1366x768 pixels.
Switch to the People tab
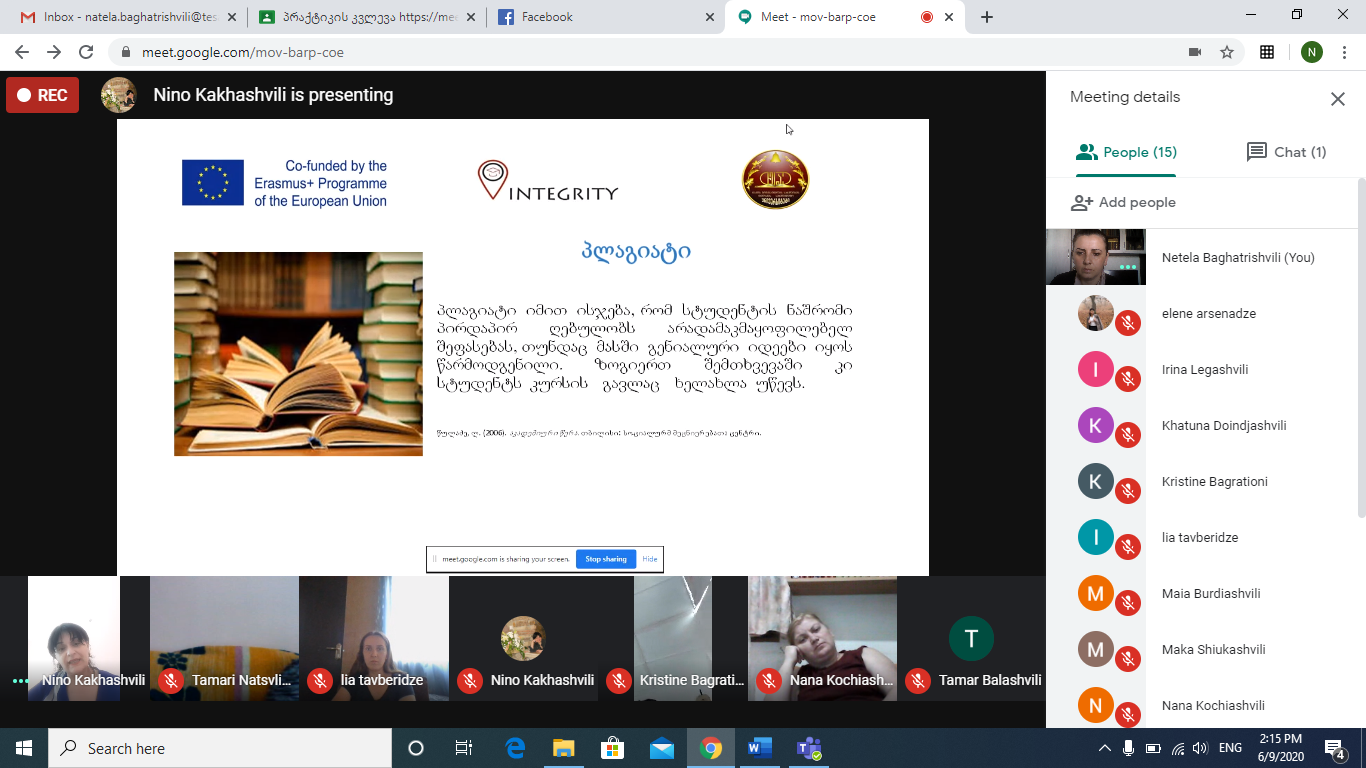[1126, 152]
